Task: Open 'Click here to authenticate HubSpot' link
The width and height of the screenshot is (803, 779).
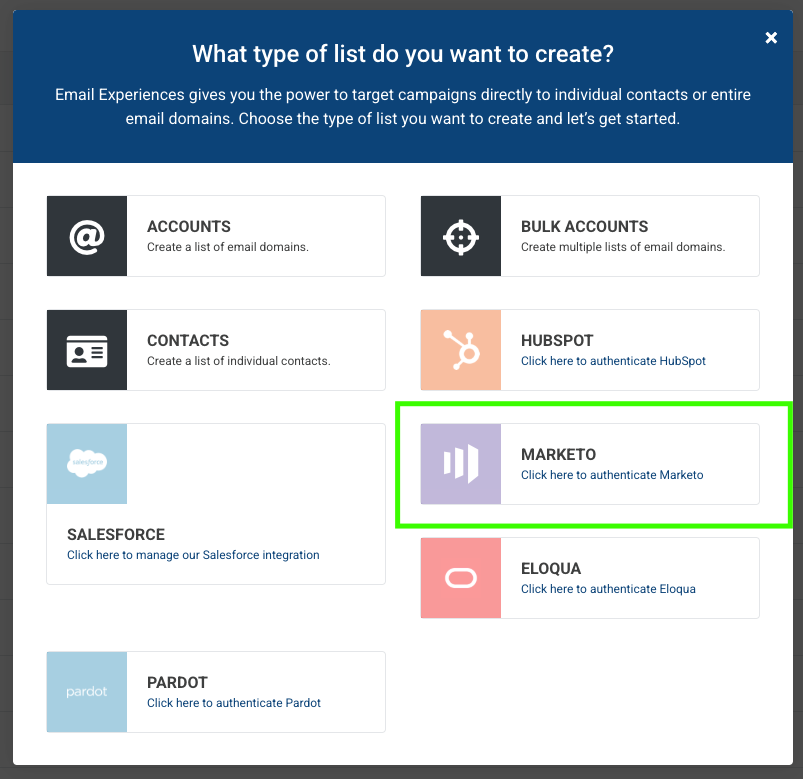Action: pyautogui.click(x=613, y=361)
